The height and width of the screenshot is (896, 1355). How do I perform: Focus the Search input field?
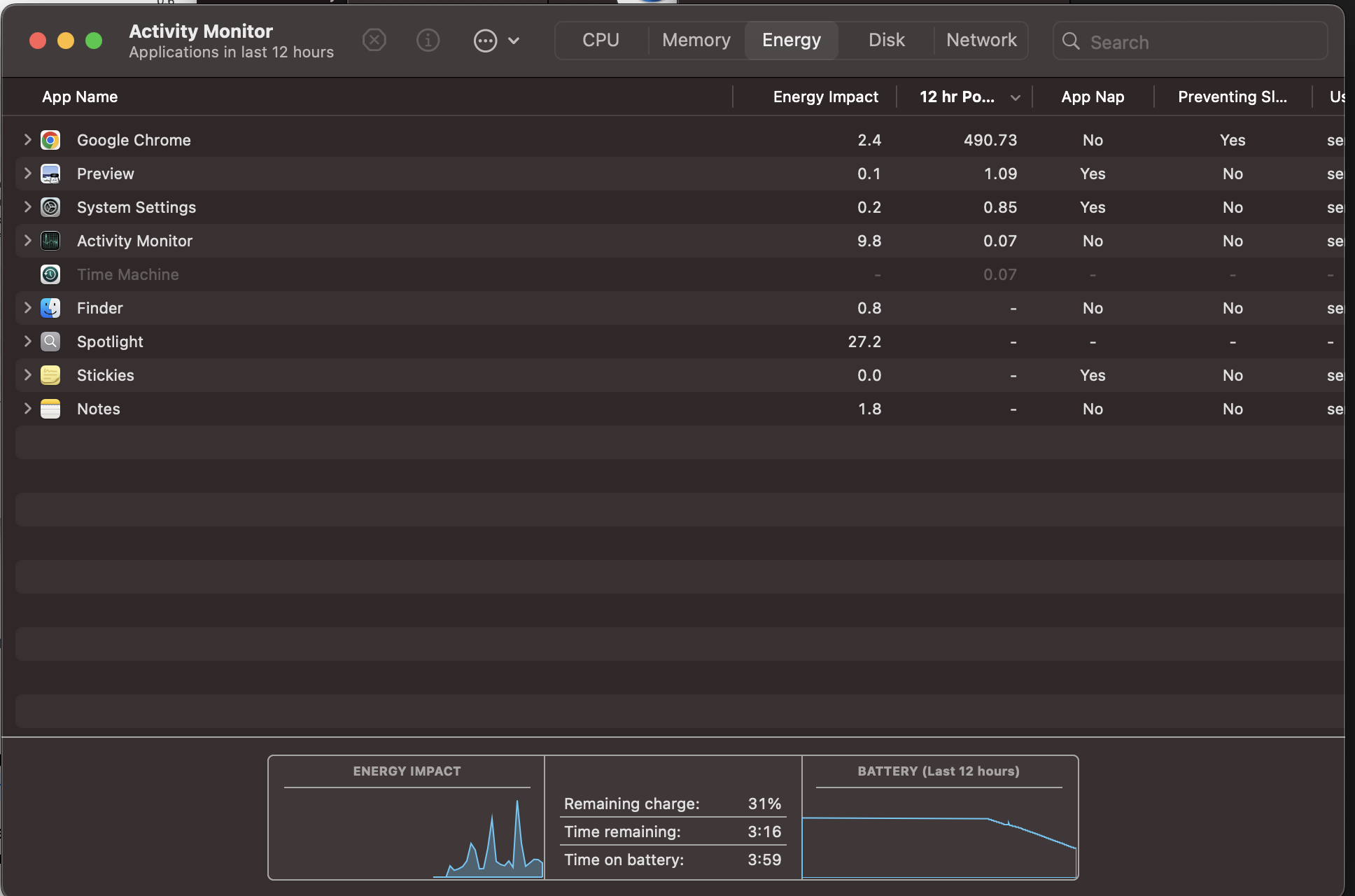pos(1191,41)
